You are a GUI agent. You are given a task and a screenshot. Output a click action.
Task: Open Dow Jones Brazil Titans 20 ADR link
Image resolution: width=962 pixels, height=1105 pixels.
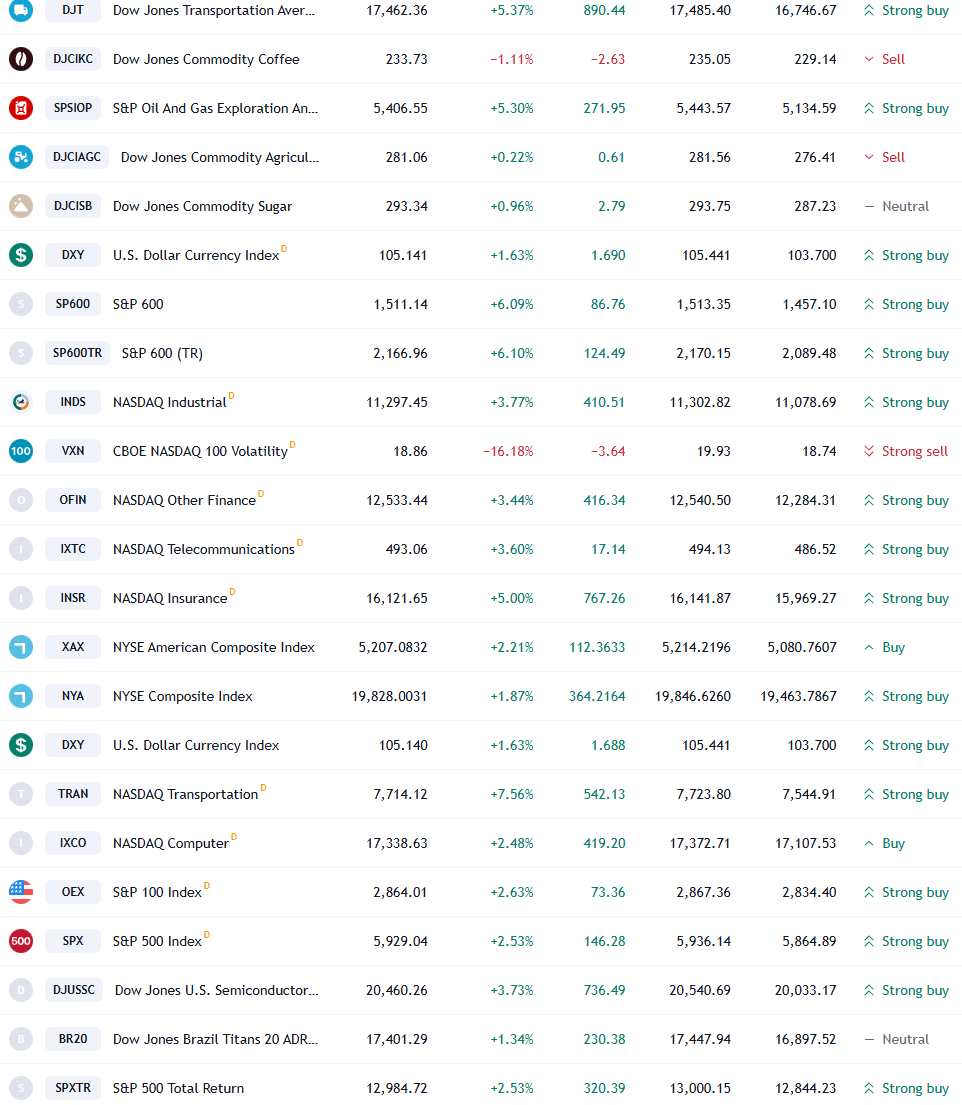pos(216,1039)
